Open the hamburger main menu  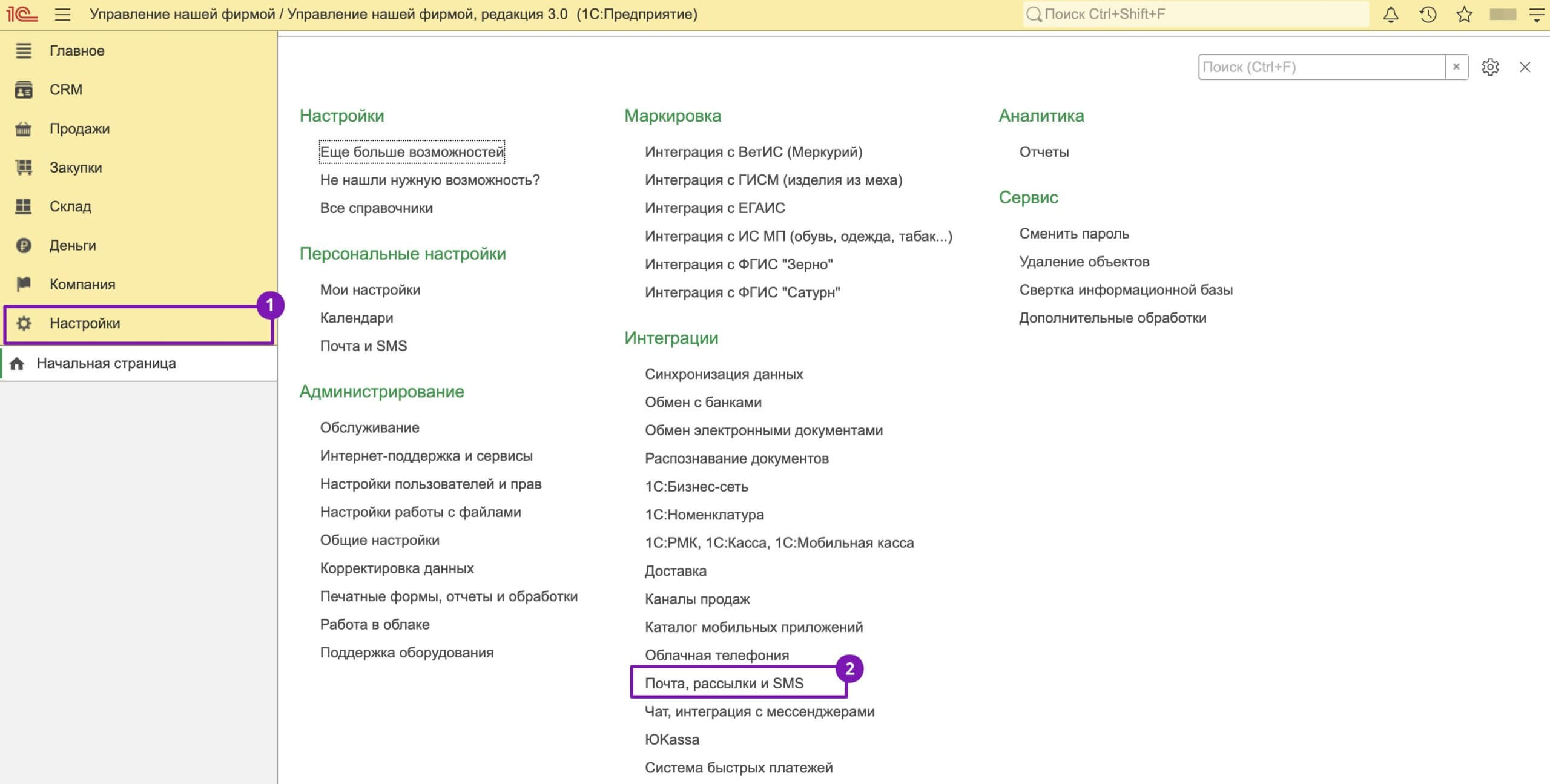click(62, 14)
